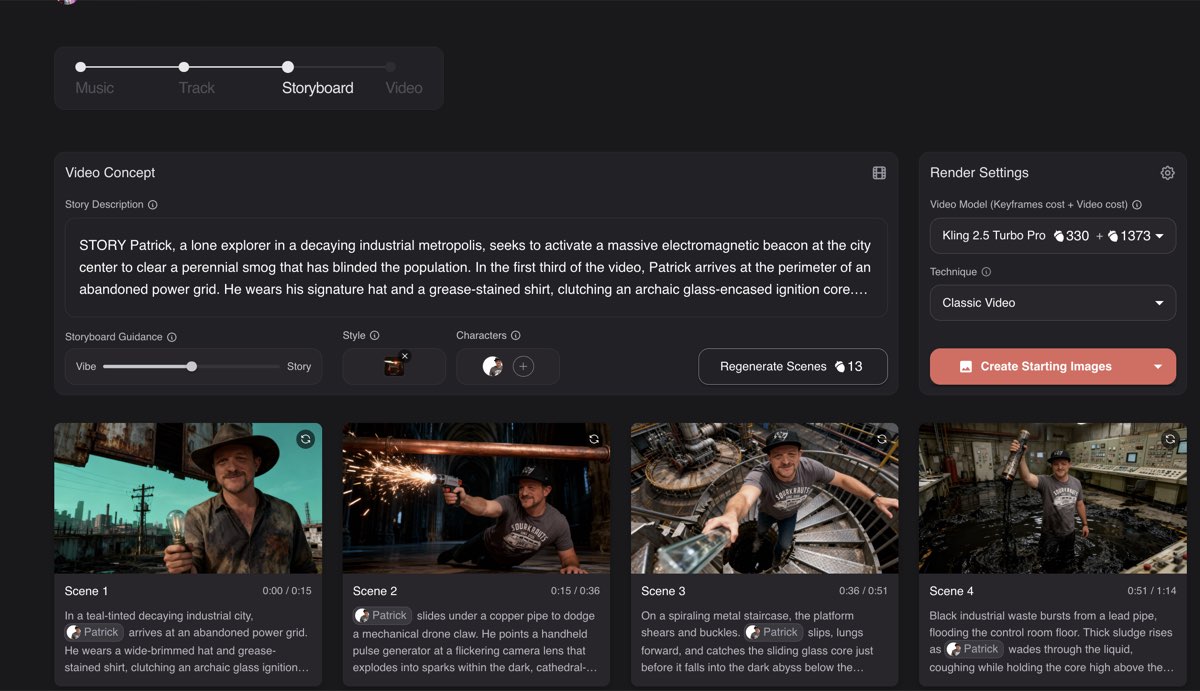
Task: Open the Render Settings gear icon
Action: [x=1167, y=172]
